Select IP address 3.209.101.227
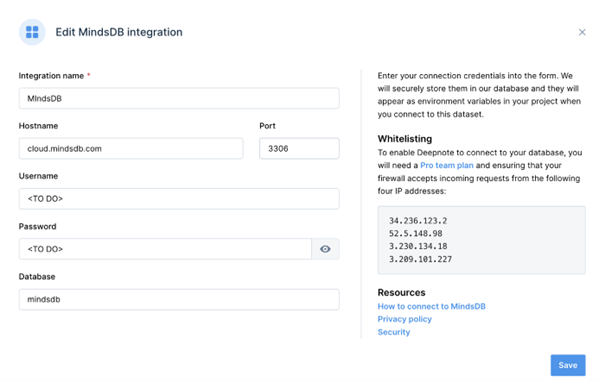605x381 pixels. click(x=420, y=259)
